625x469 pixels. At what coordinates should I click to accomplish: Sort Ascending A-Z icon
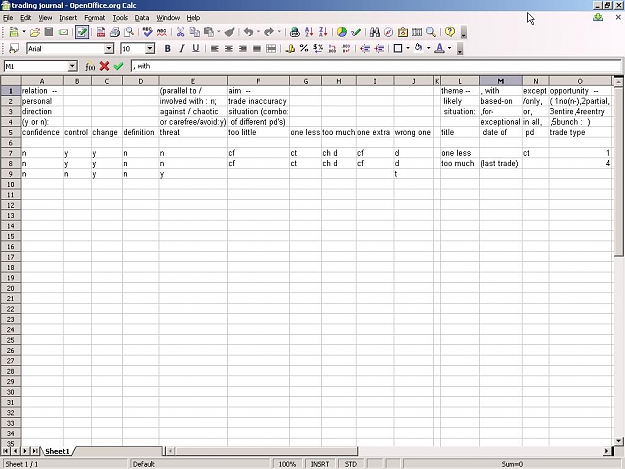pyautogui.click(x=309, y=32)
